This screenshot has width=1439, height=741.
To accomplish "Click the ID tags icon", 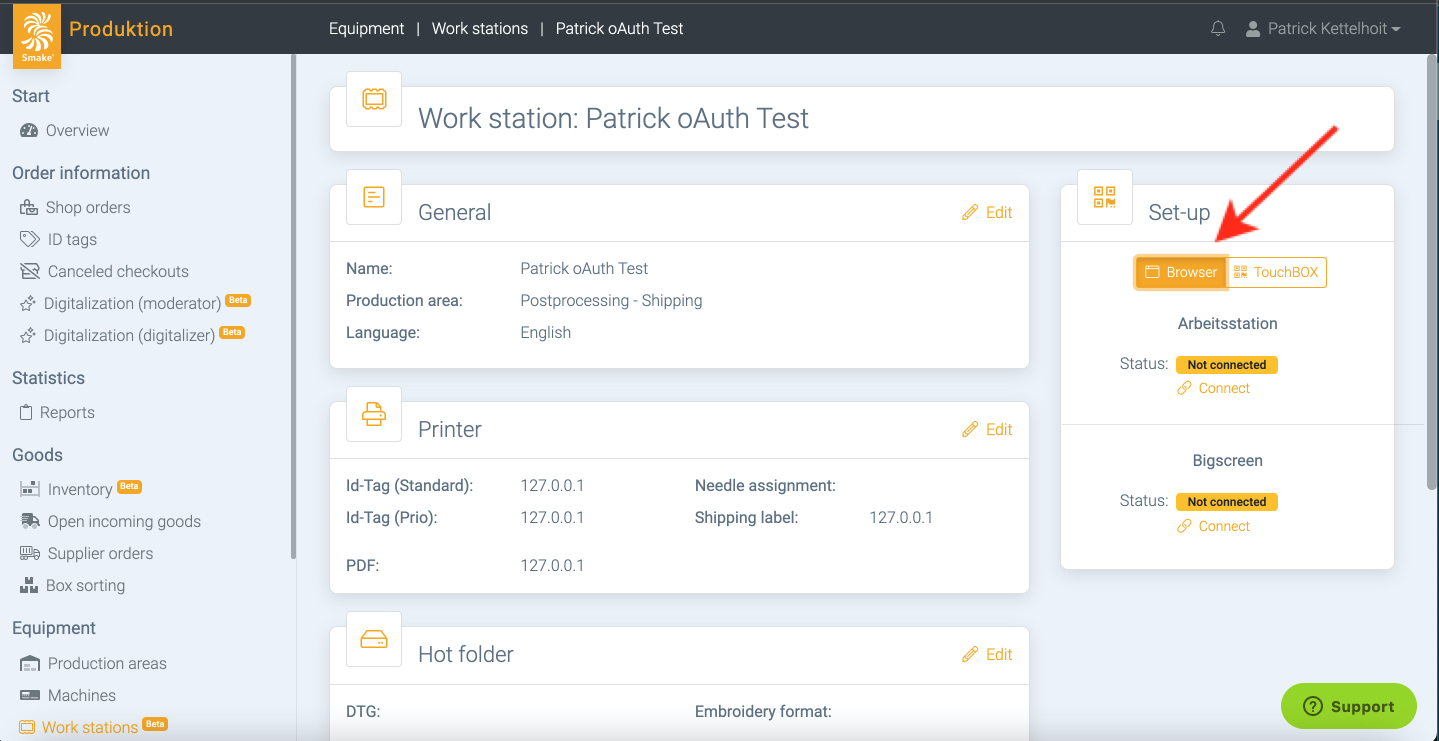I will 30,240.
